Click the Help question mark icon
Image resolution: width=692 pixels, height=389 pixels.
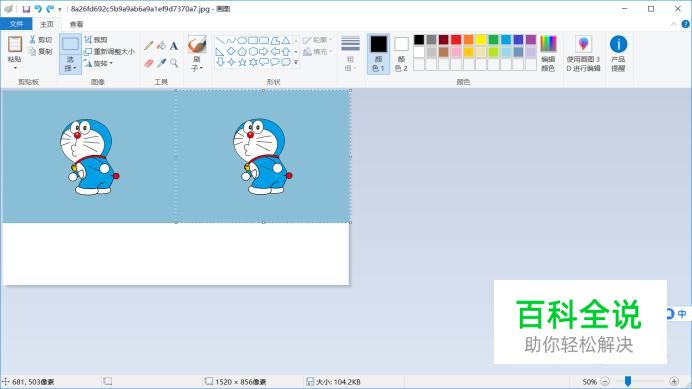[x=685, y=24]
